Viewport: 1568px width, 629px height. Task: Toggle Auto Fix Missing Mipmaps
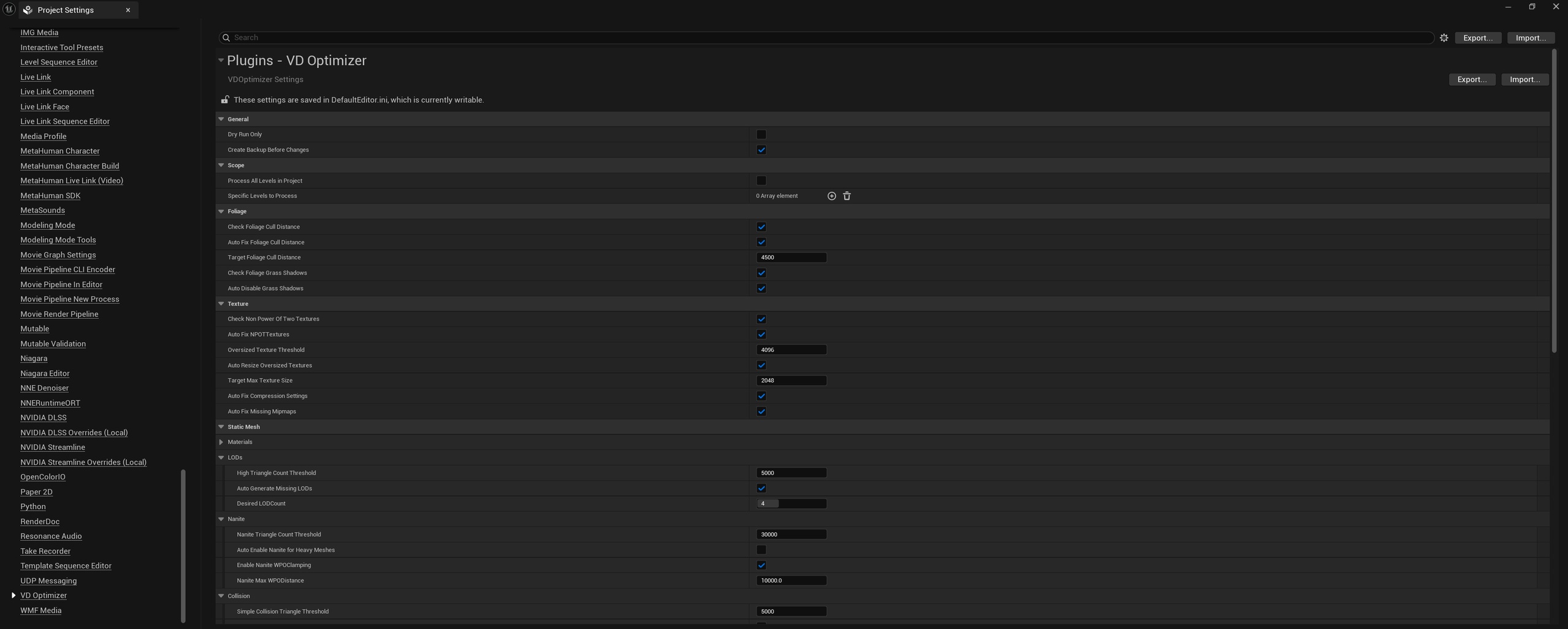tap(761, 411)
